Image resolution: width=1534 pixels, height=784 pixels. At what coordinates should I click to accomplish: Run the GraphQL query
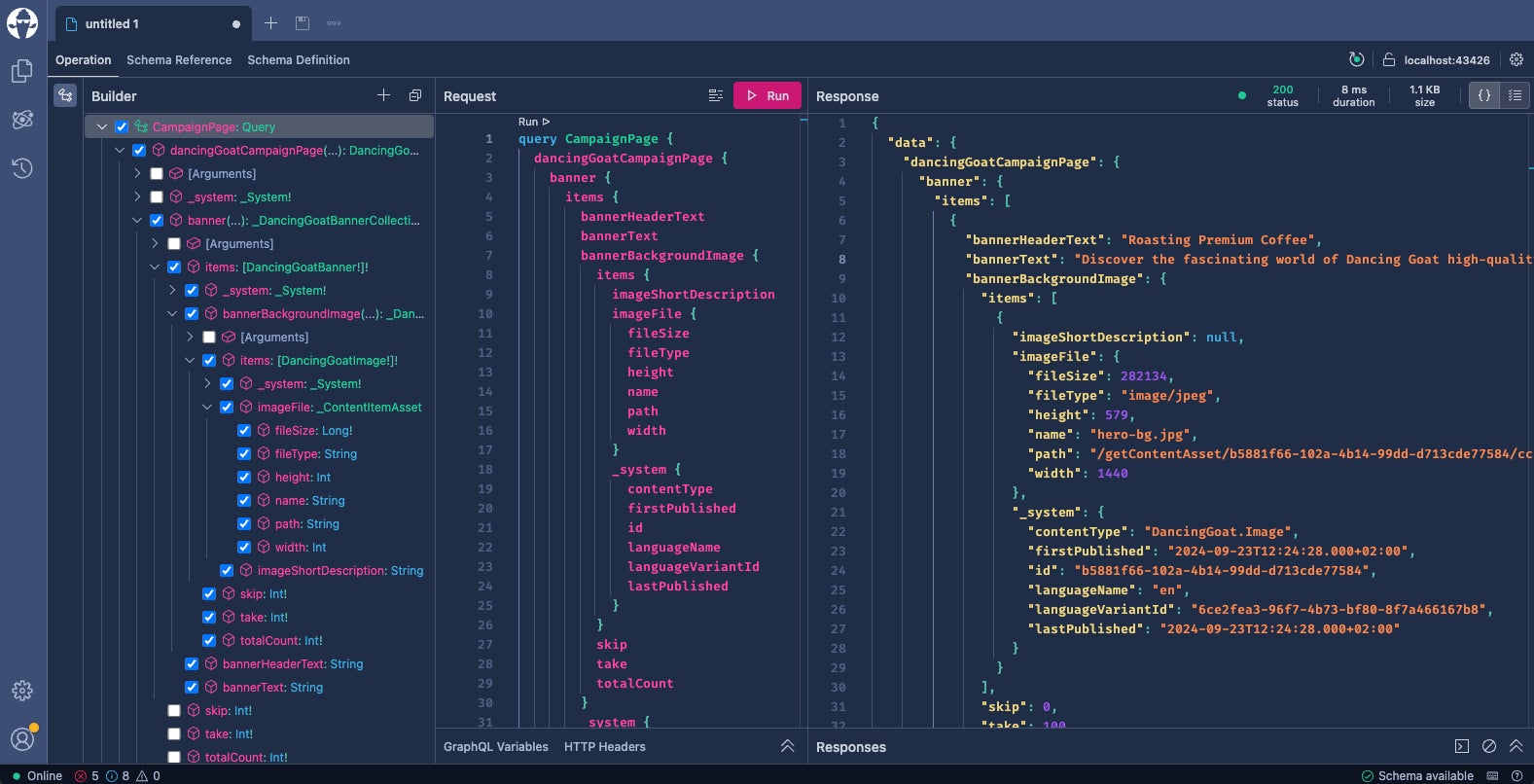click(767, 95)
